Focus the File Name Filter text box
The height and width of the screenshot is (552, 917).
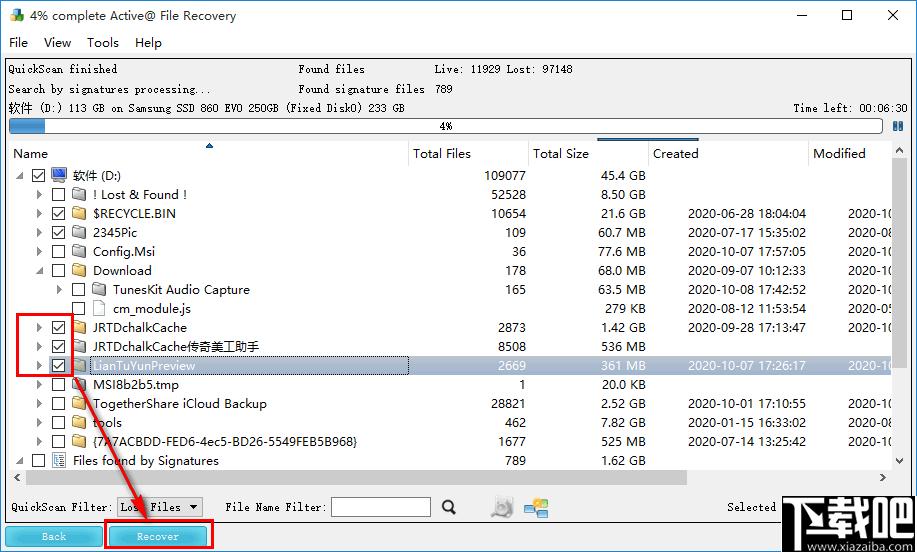(380, 508)
